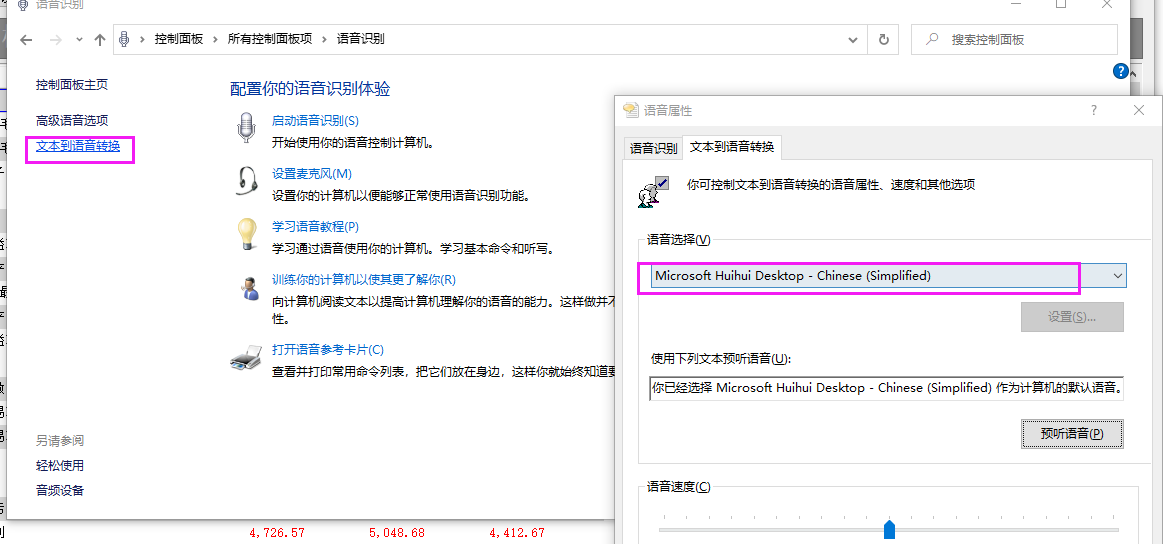Click the ? help button in 语音属性 title bar
The width and height of the screenshot is (1163, 544).
(x=1094, y=110)
